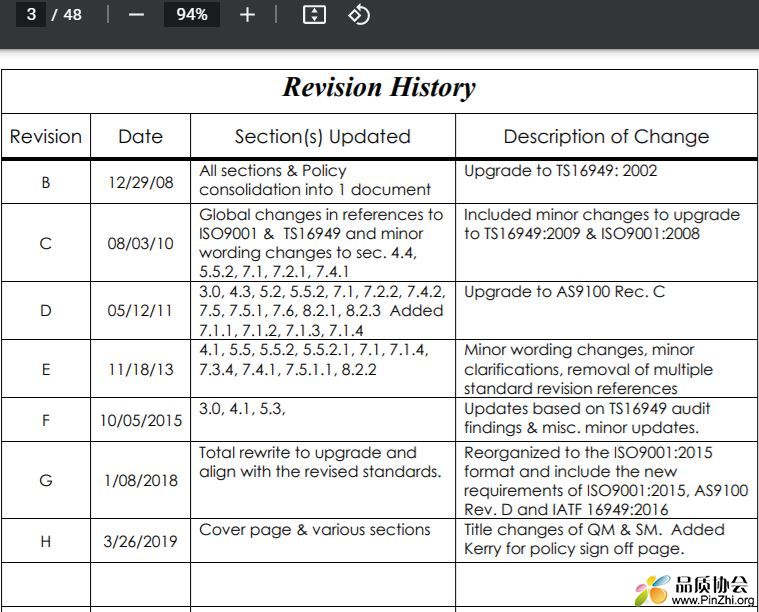Click revision letter G

click(46, 480)
